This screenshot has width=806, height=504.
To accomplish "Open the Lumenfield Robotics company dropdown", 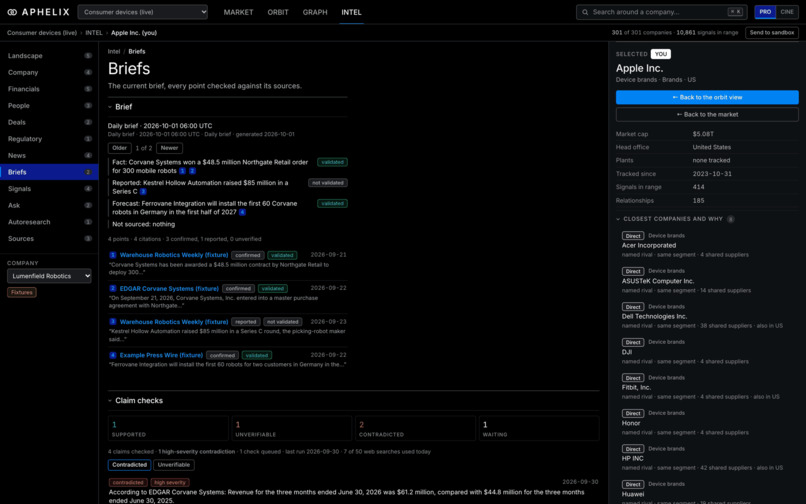I will click(x=49, y=276).
